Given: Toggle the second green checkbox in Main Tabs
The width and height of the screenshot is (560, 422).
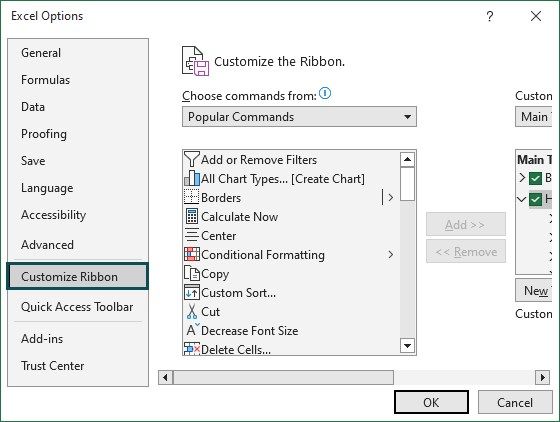Looking at the screenshot, I should (535, 199).
